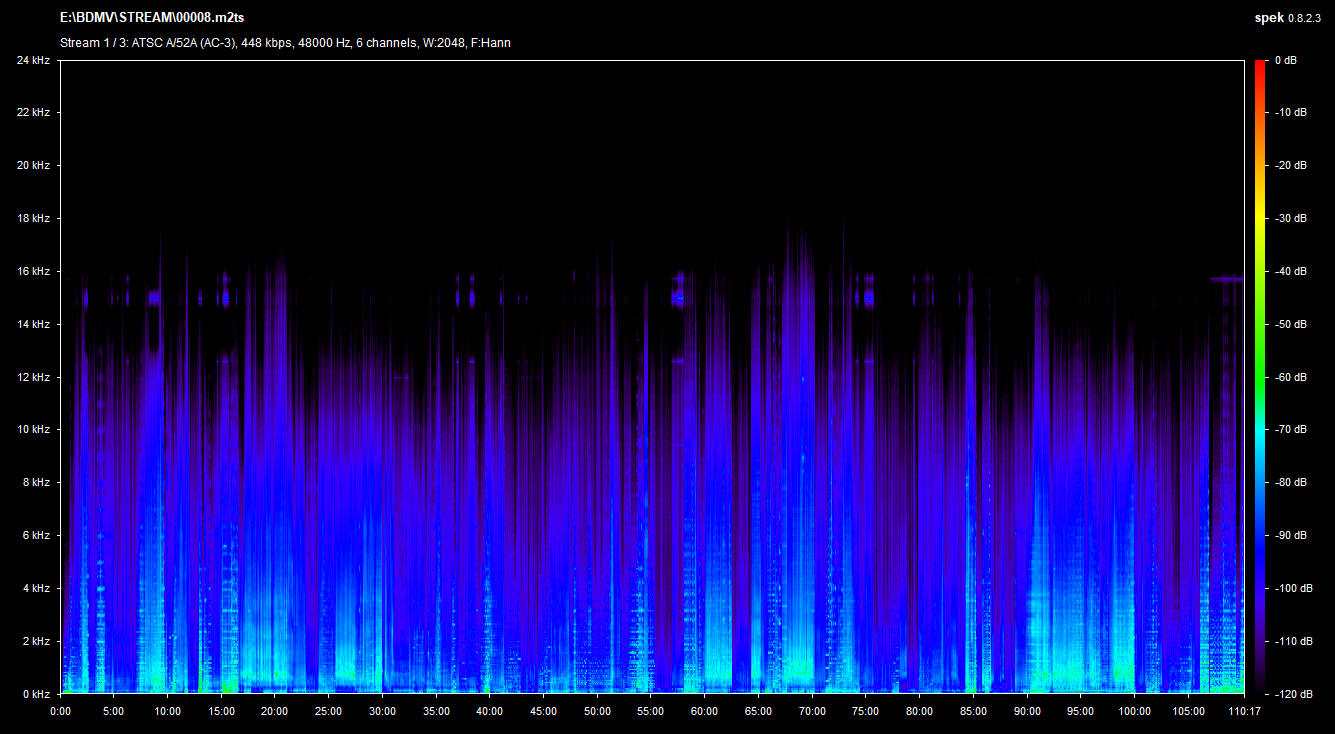Select the 0 dB scale label

tap(1287, 61)
